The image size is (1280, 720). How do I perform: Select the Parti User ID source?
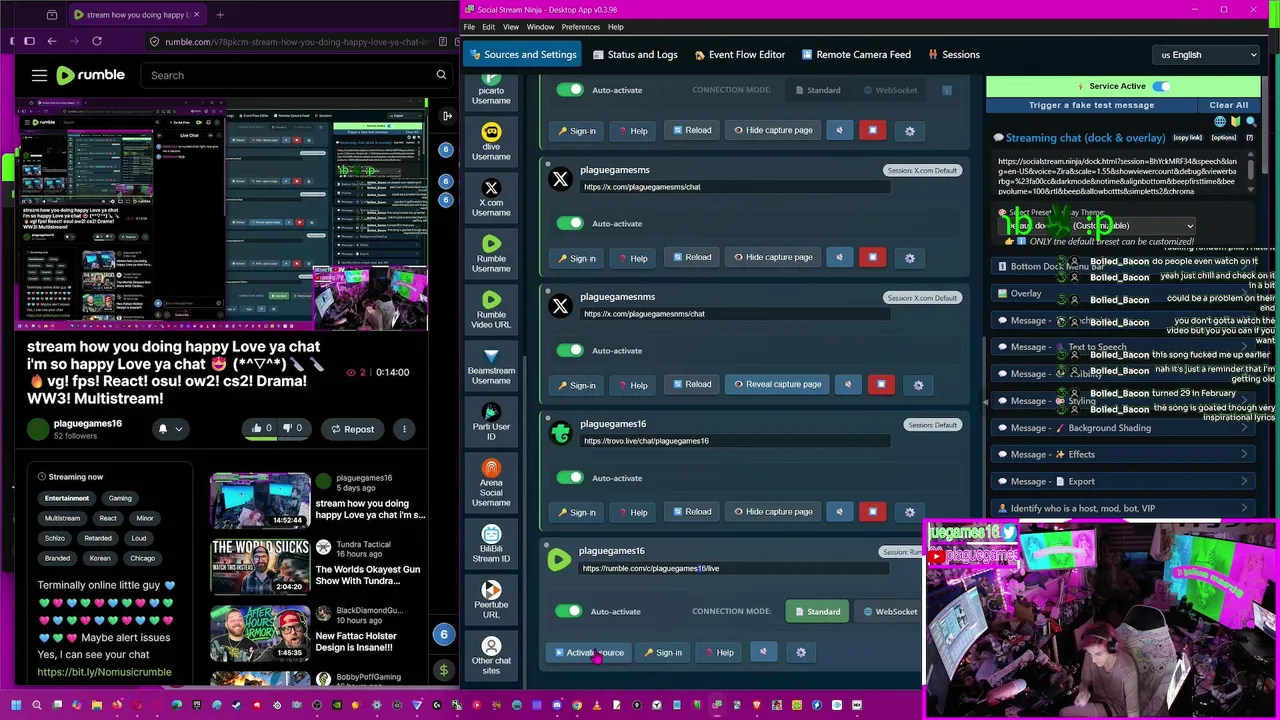pyautogui.click(x=491, y=422)
